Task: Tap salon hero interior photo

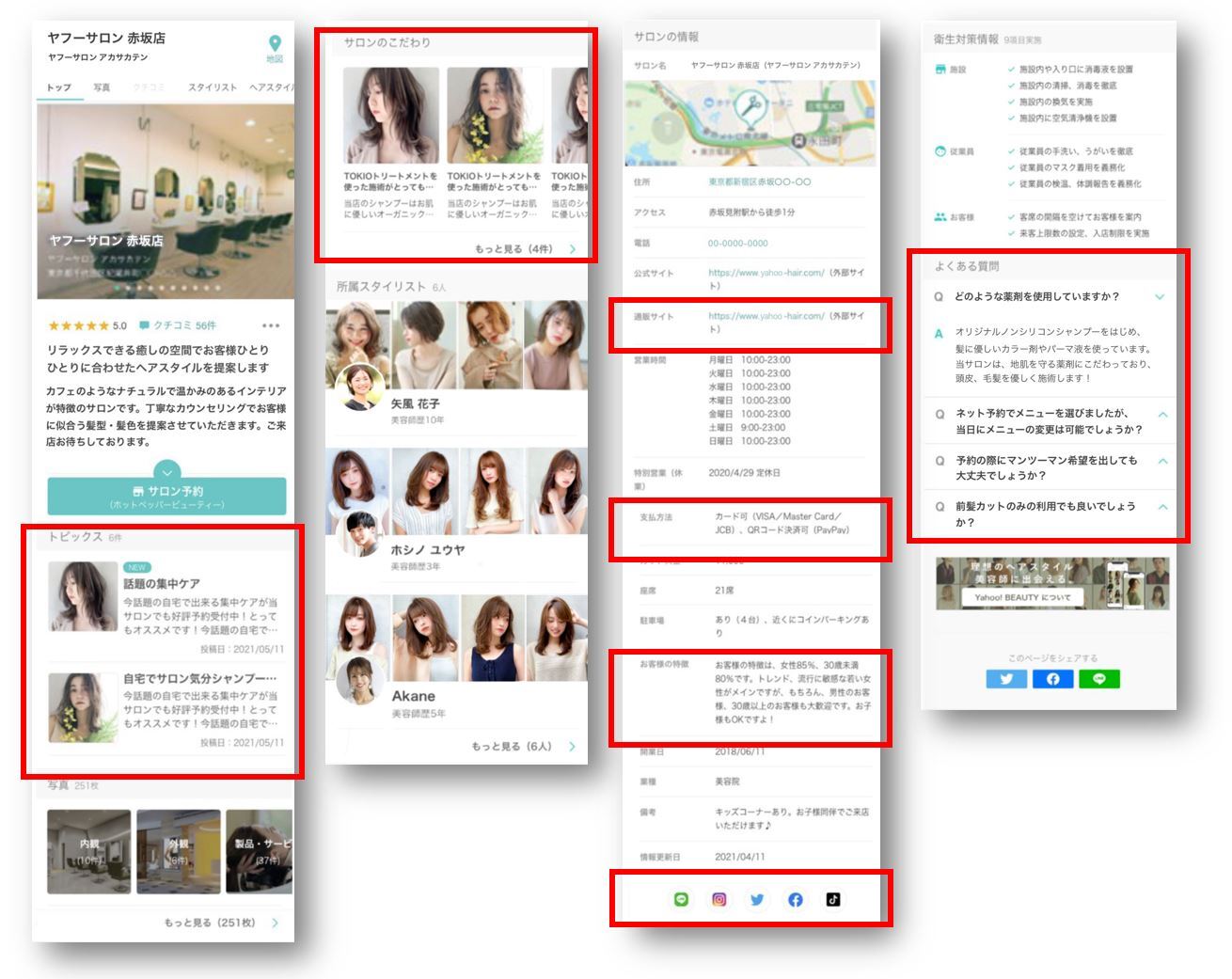Action: tap(166, 202)
